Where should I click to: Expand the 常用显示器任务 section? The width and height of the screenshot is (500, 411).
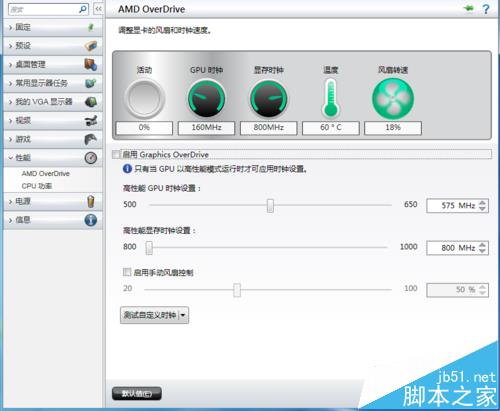pyautogui.click(x=10, y=83)
